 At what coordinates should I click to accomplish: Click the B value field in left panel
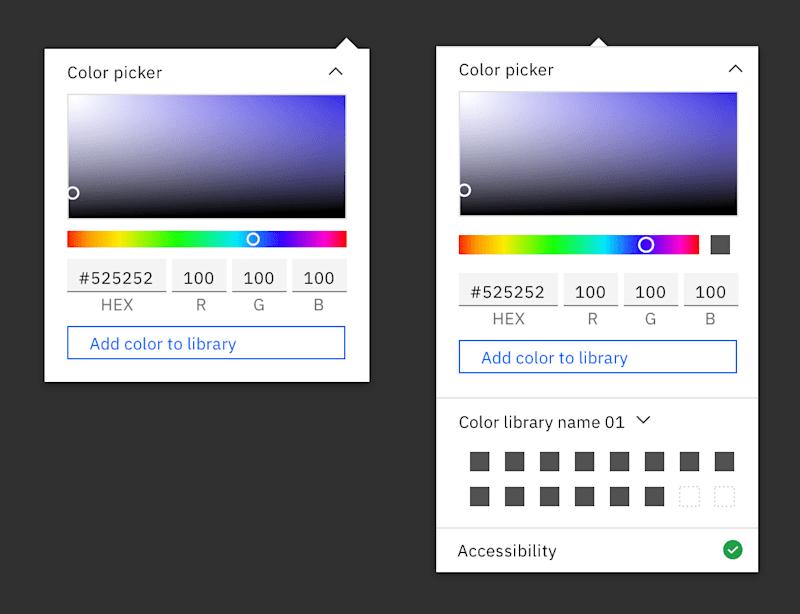319,276
